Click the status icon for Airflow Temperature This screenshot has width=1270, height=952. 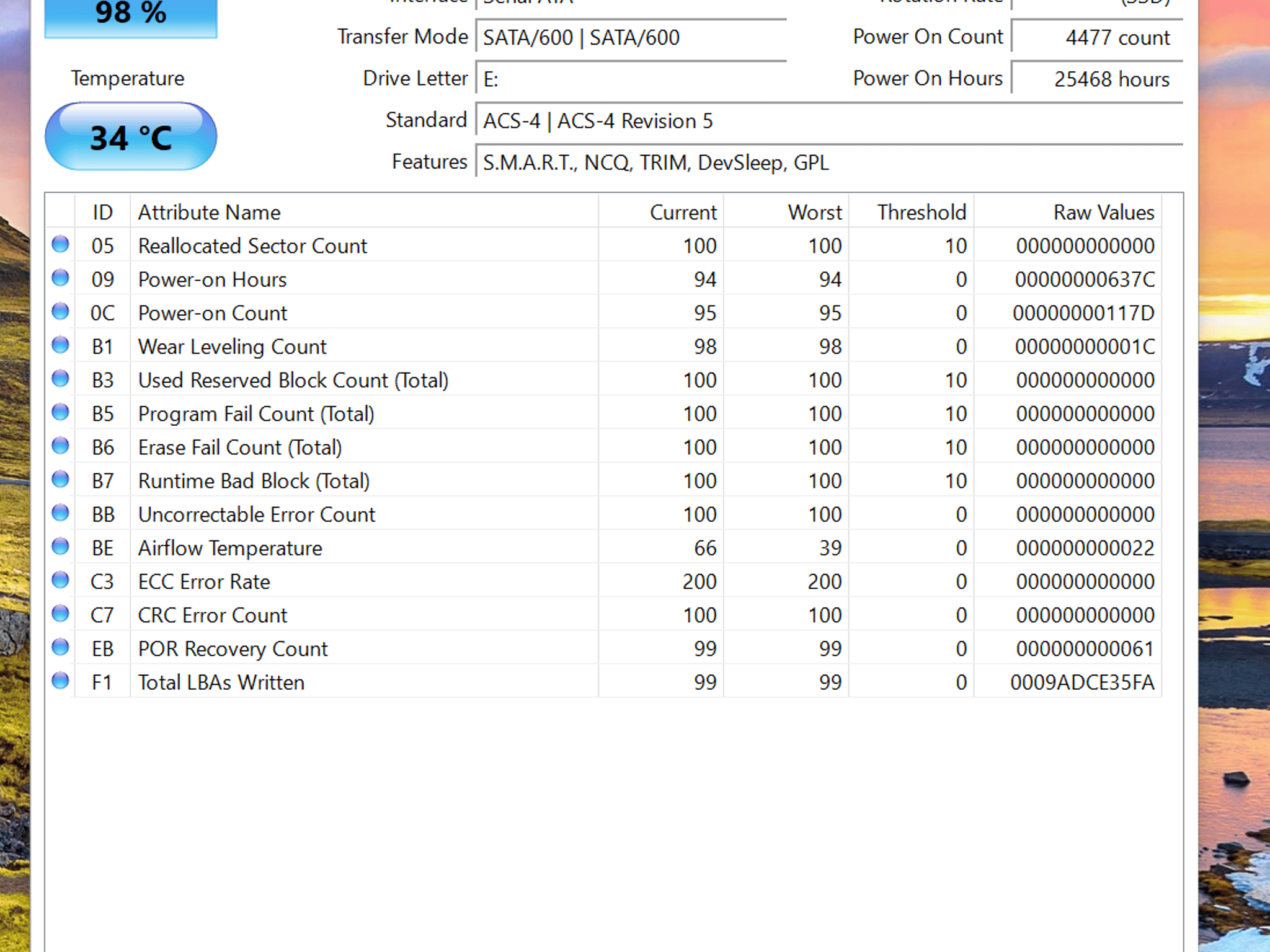coord(60,546)
